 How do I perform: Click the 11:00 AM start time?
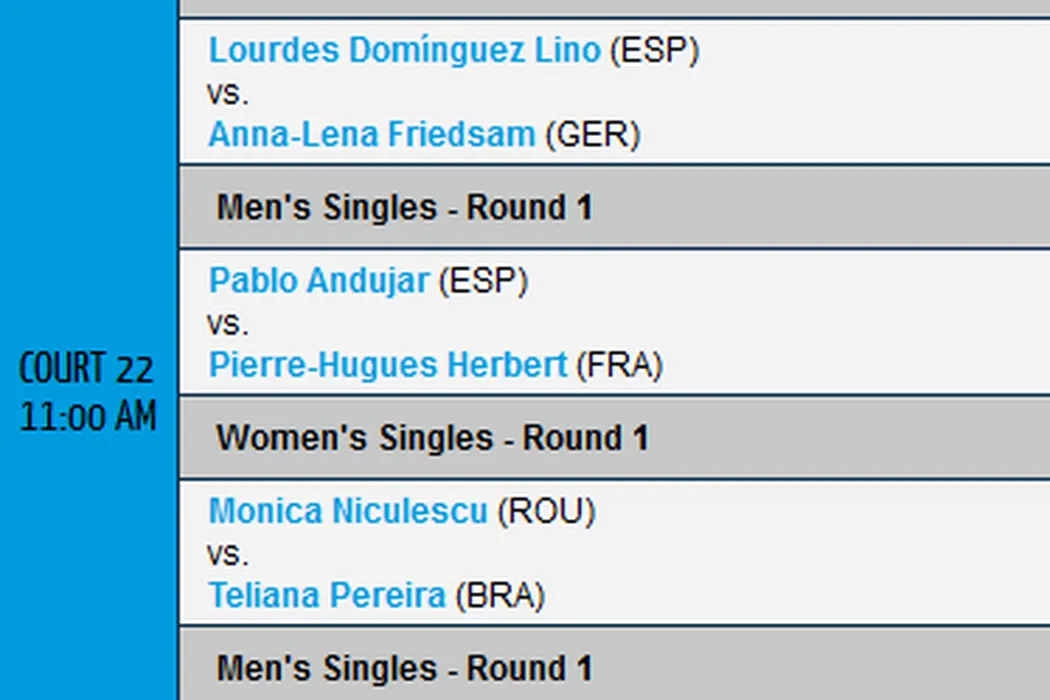click(x=88, y=416)
